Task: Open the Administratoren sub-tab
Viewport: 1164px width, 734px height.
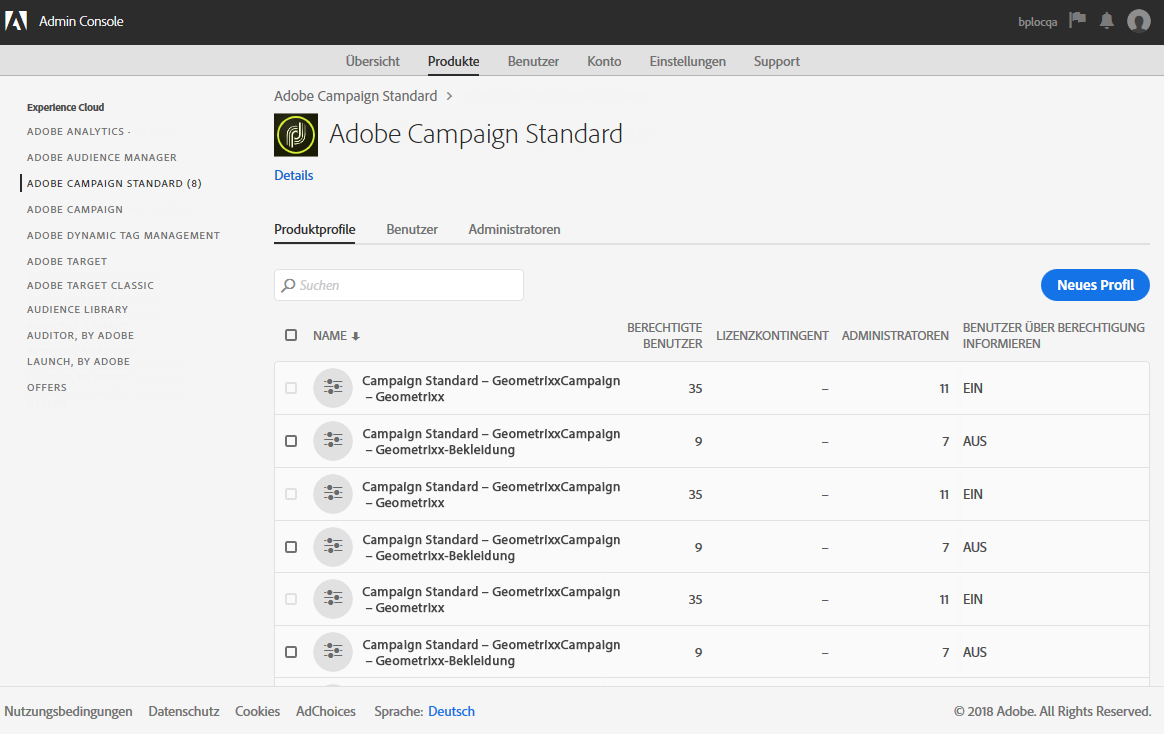Action: pos(514,229)
